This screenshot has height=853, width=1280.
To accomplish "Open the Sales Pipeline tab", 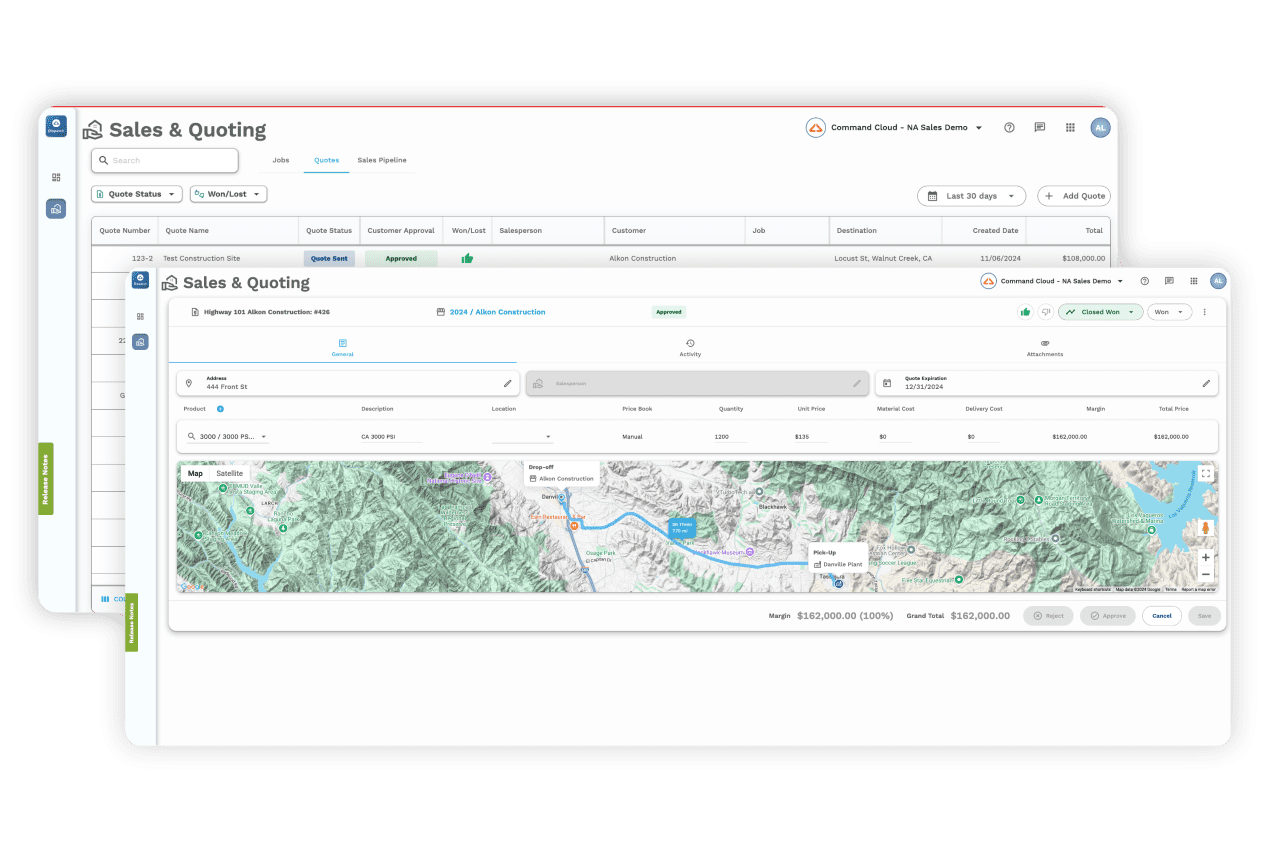I will [x=382, y=160].
